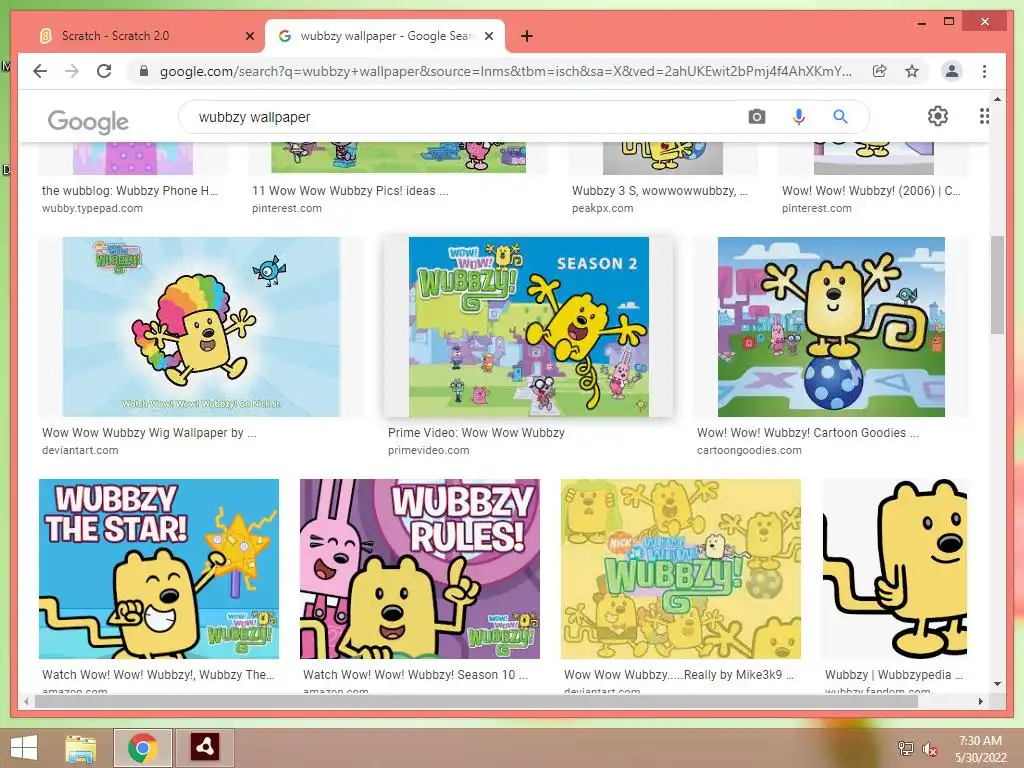Open the Wubbzypedia Wubbzy image
Viewport: 1024px width, 768px height.
894,569
